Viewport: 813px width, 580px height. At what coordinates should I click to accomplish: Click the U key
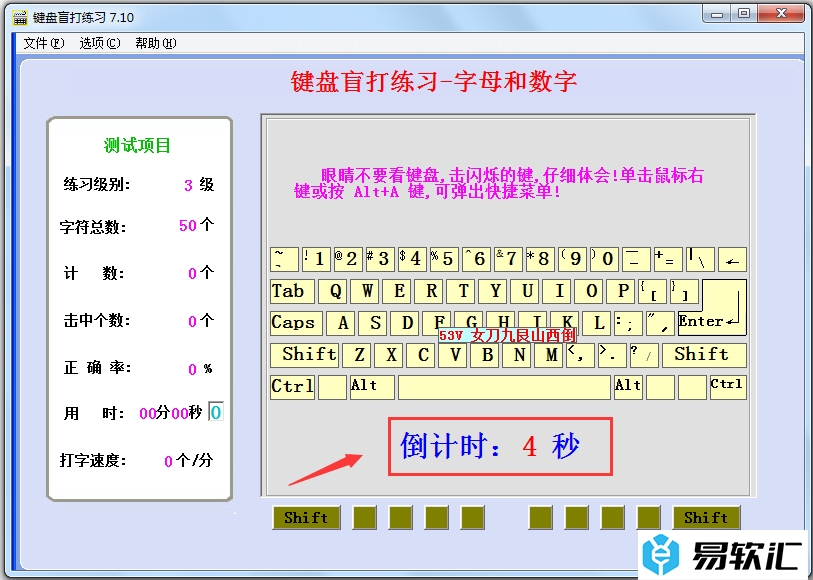point(525,291)
